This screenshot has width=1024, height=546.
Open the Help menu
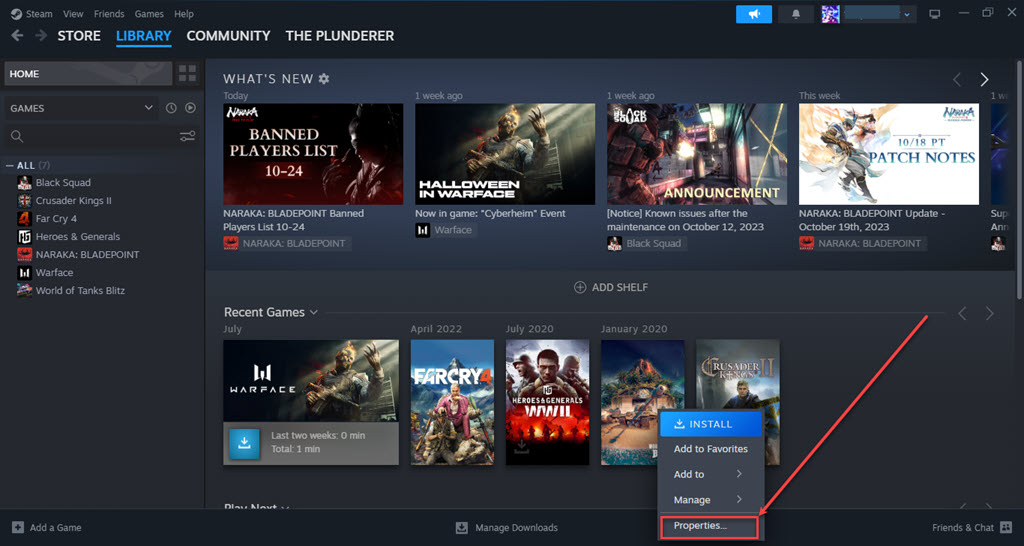[x=184, y=14]
